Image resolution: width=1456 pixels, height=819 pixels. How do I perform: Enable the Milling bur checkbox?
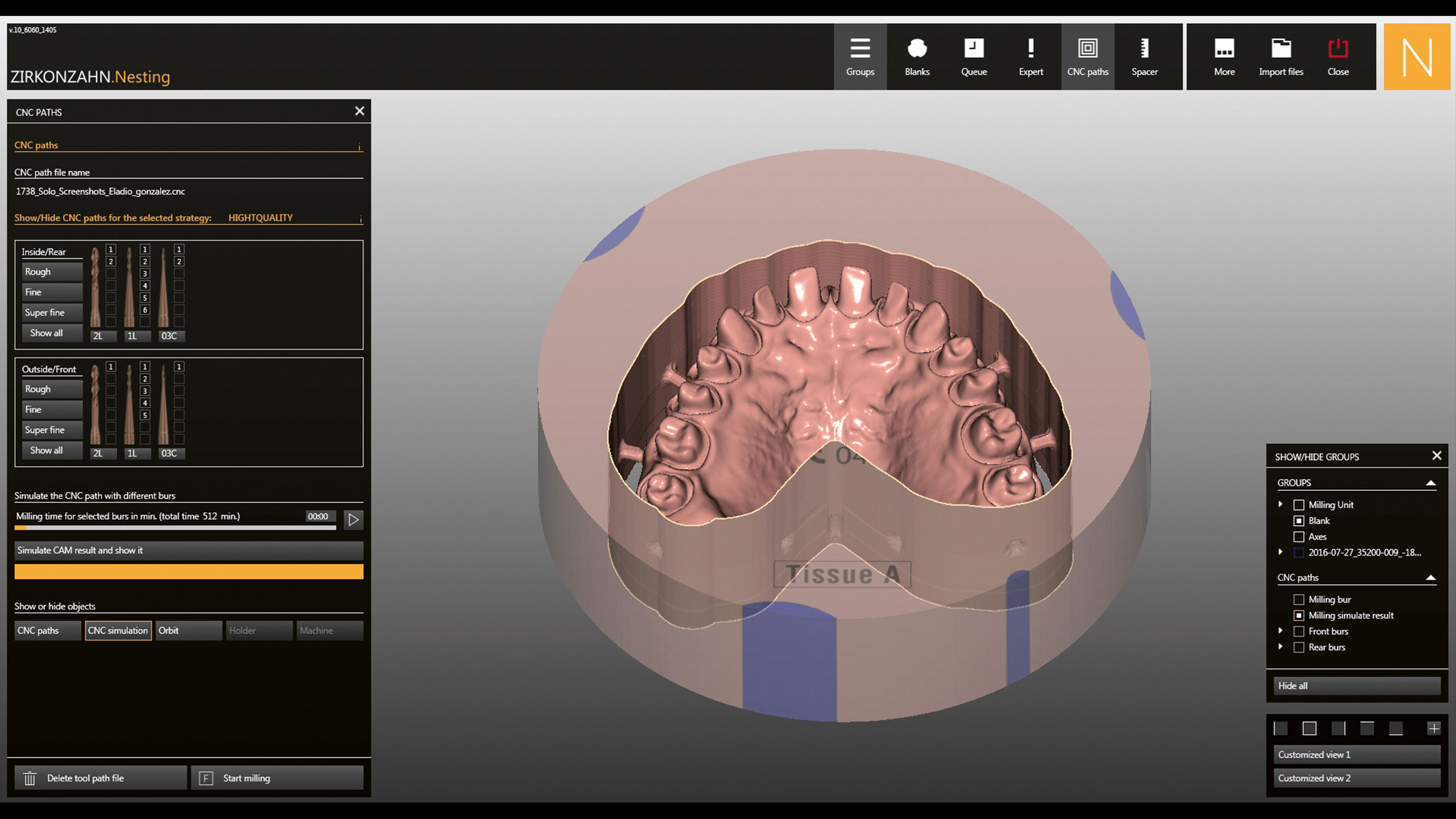pyautogui.click(x=1298, y=599)
